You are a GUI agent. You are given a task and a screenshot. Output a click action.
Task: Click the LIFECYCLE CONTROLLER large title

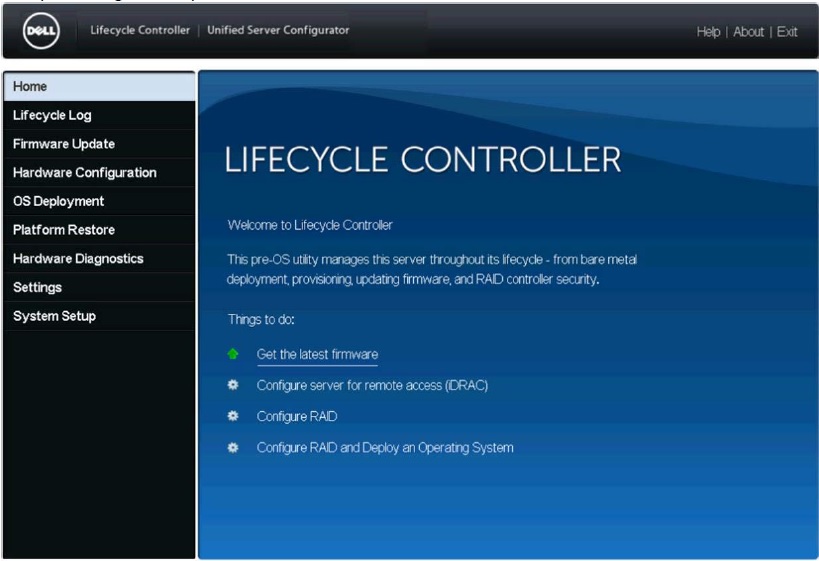[x=423, y=159]
